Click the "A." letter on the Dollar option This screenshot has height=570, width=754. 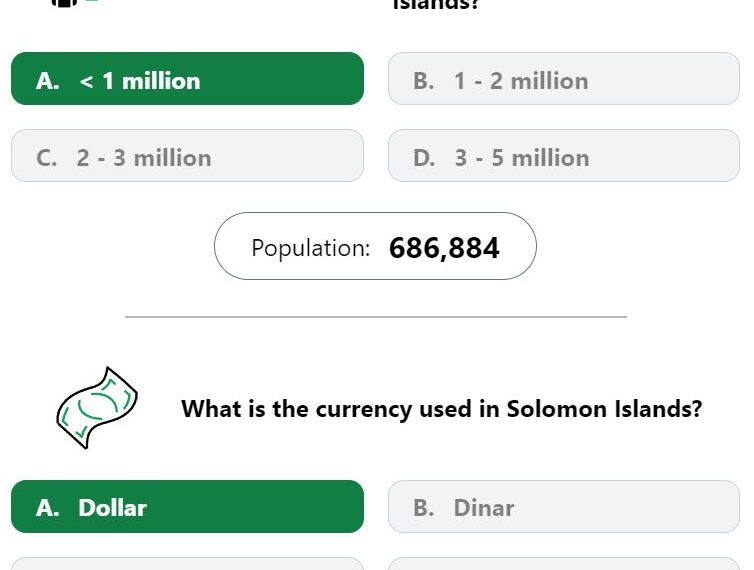[x=48, y=508]
